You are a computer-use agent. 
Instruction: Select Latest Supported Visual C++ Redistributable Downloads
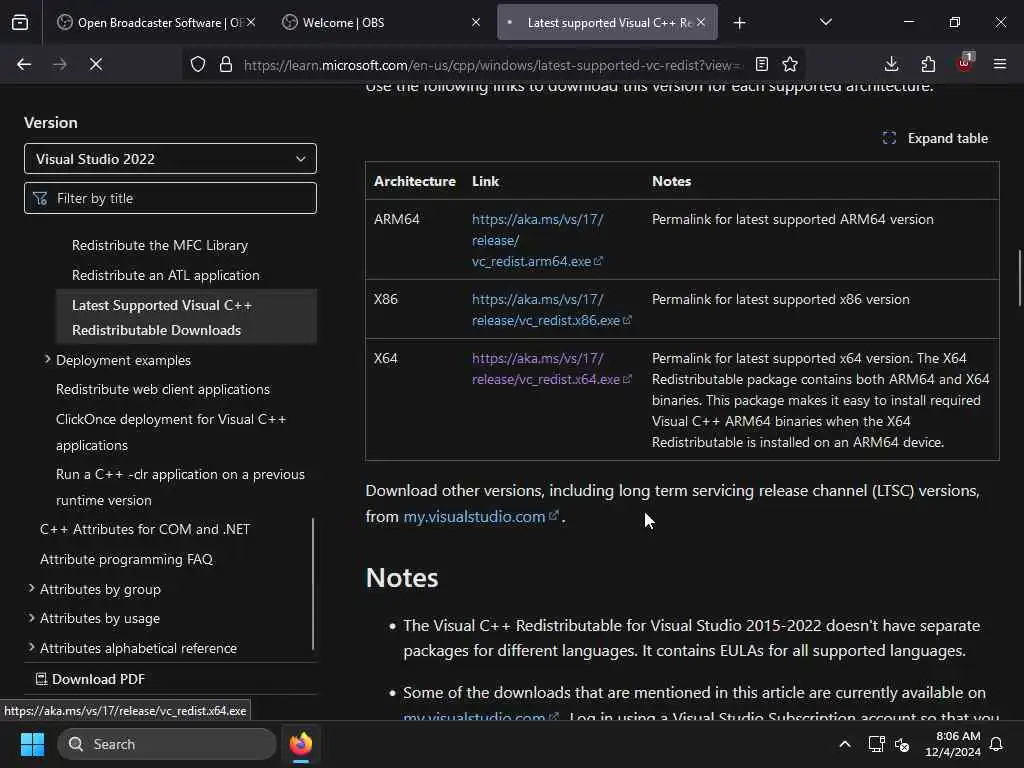pyautogui.click(x=187, y=317)
